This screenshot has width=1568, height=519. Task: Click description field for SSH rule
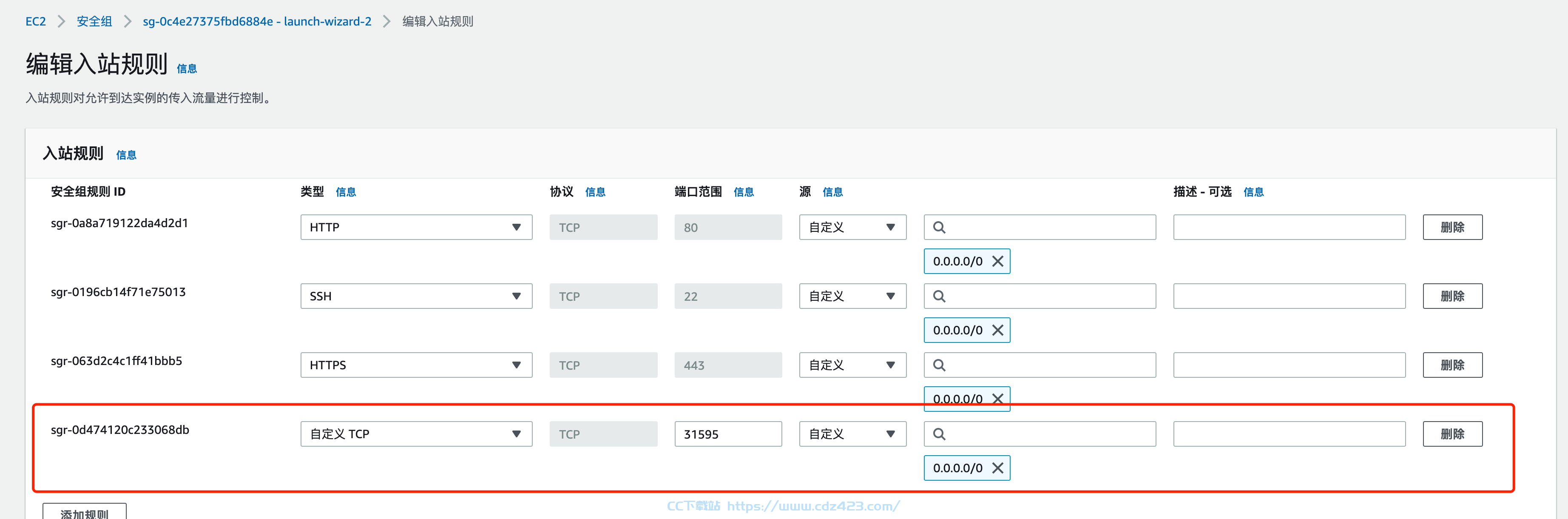[x=1289, y=296]
